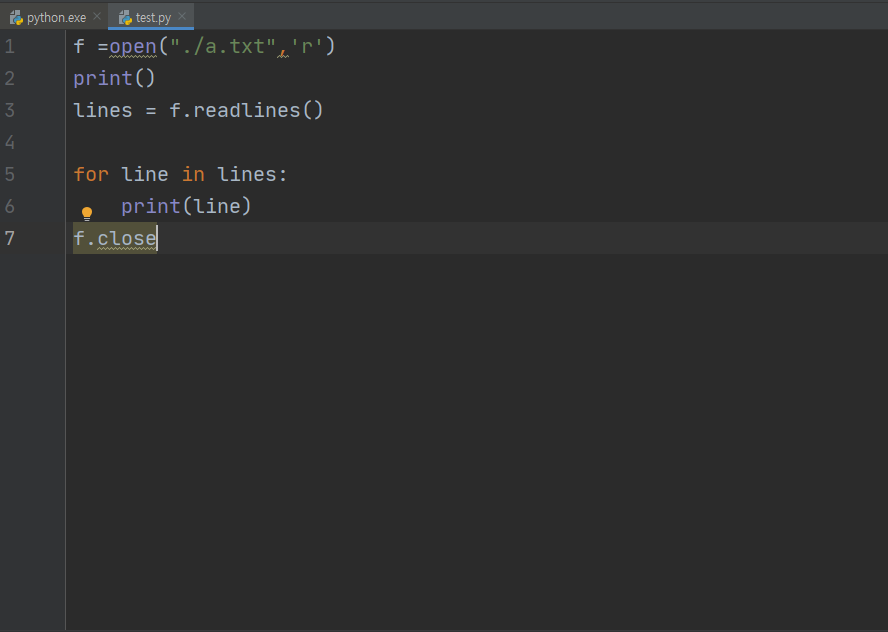Click the Python file icon on python.exe tab

[16, 18]
